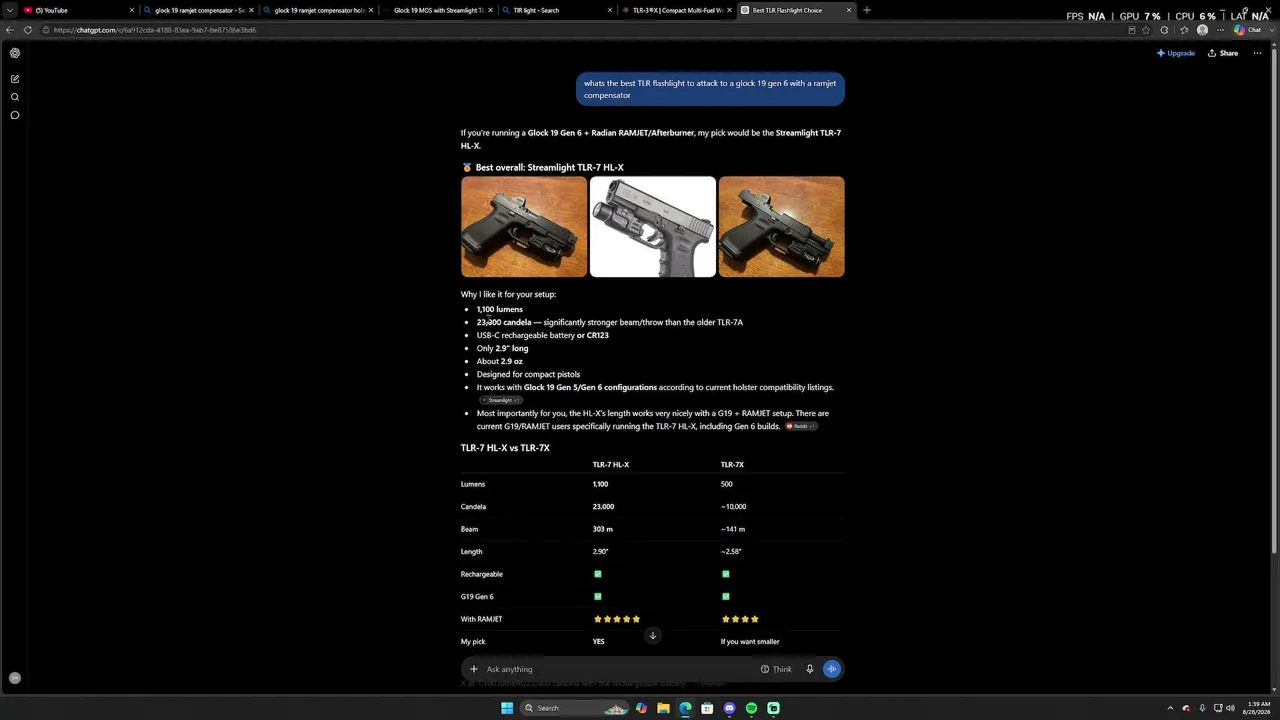Open search chats magnifier in the sidebar

(x=15, y=97)
